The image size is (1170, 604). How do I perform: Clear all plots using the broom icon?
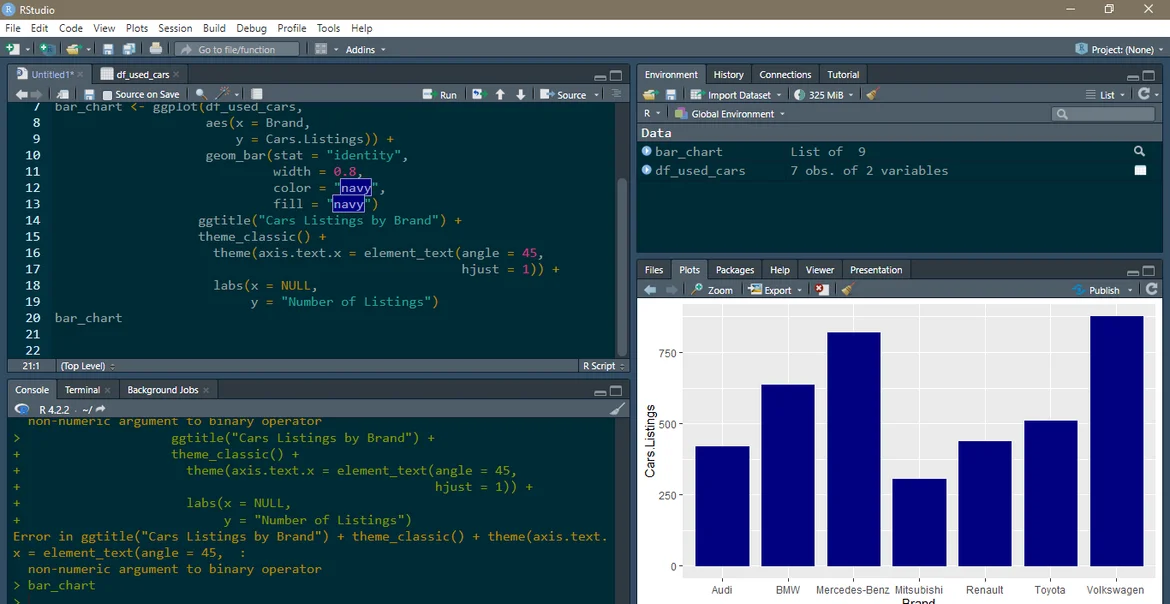click(x=847, y=290)
